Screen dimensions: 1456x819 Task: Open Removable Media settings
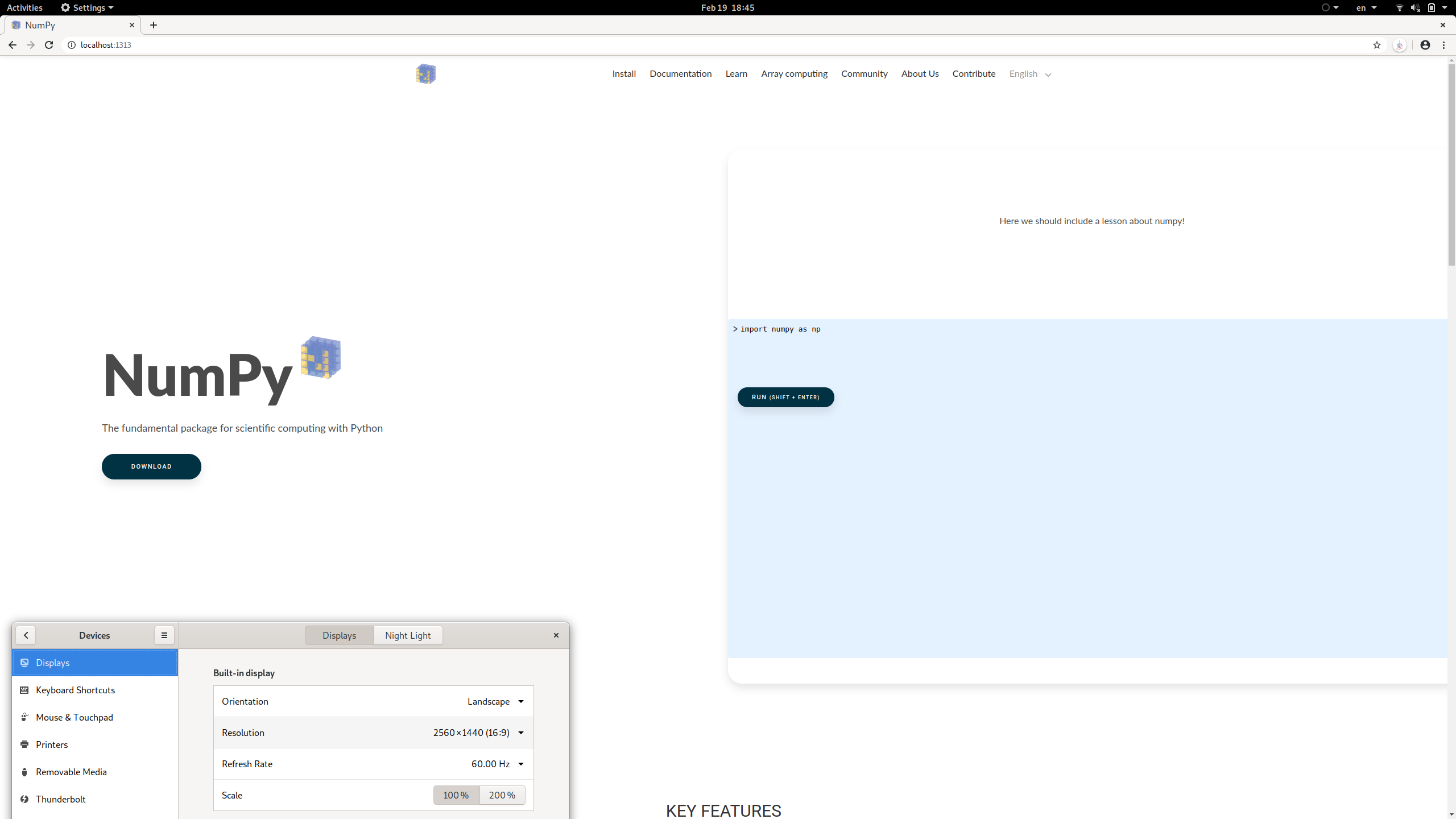(71, 772)
